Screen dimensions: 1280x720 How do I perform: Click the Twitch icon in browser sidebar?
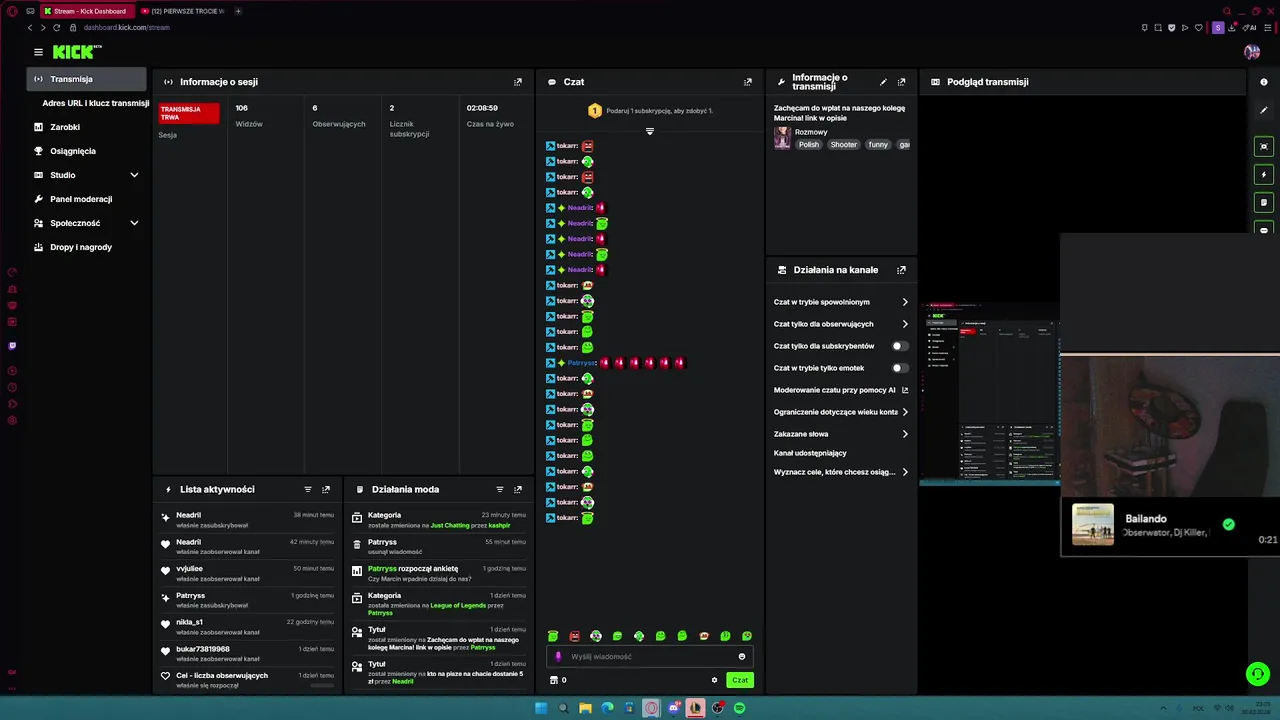coord(12,346)
